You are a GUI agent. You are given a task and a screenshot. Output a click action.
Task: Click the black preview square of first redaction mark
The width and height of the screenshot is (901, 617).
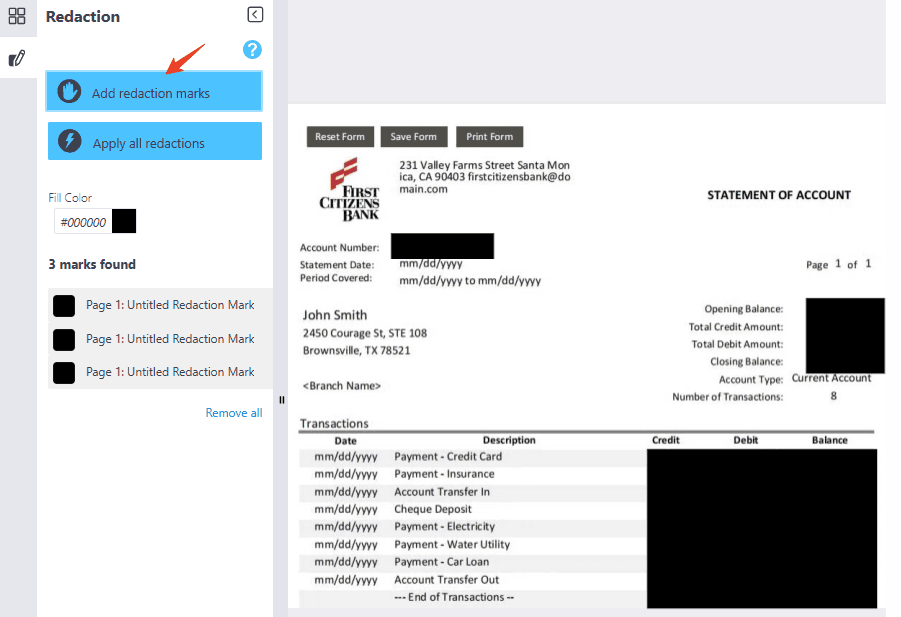click(63, 306)
